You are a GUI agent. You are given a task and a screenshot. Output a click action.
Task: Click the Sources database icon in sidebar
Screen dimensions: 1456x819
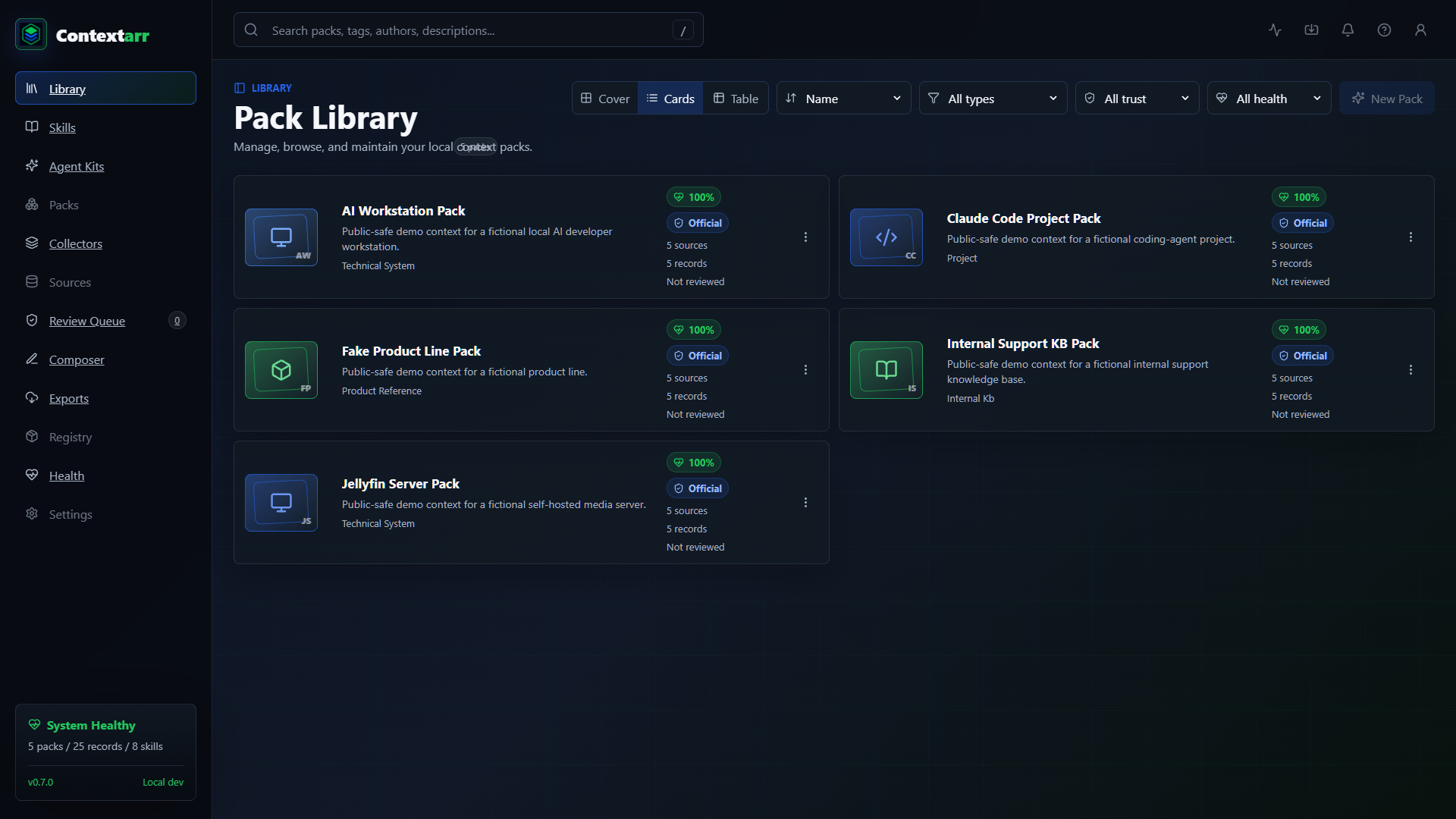point(32,281)
